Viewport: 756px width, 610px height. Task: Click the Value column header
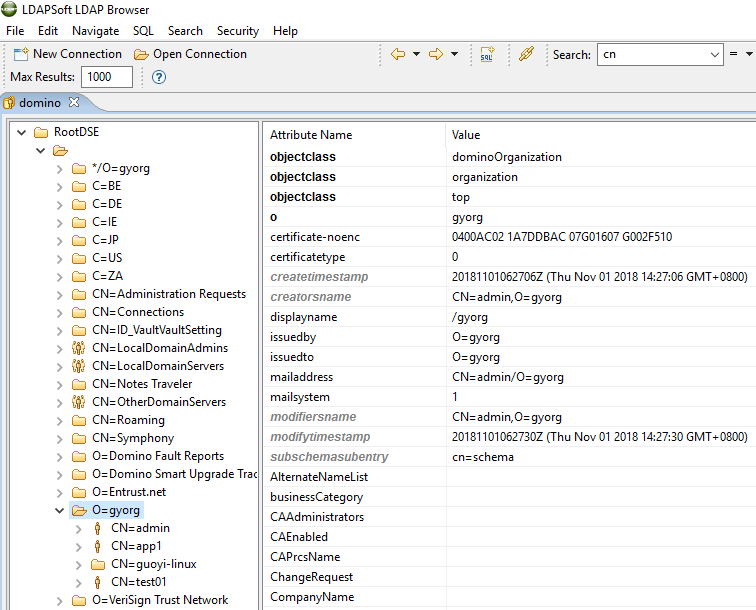[466, 135]
